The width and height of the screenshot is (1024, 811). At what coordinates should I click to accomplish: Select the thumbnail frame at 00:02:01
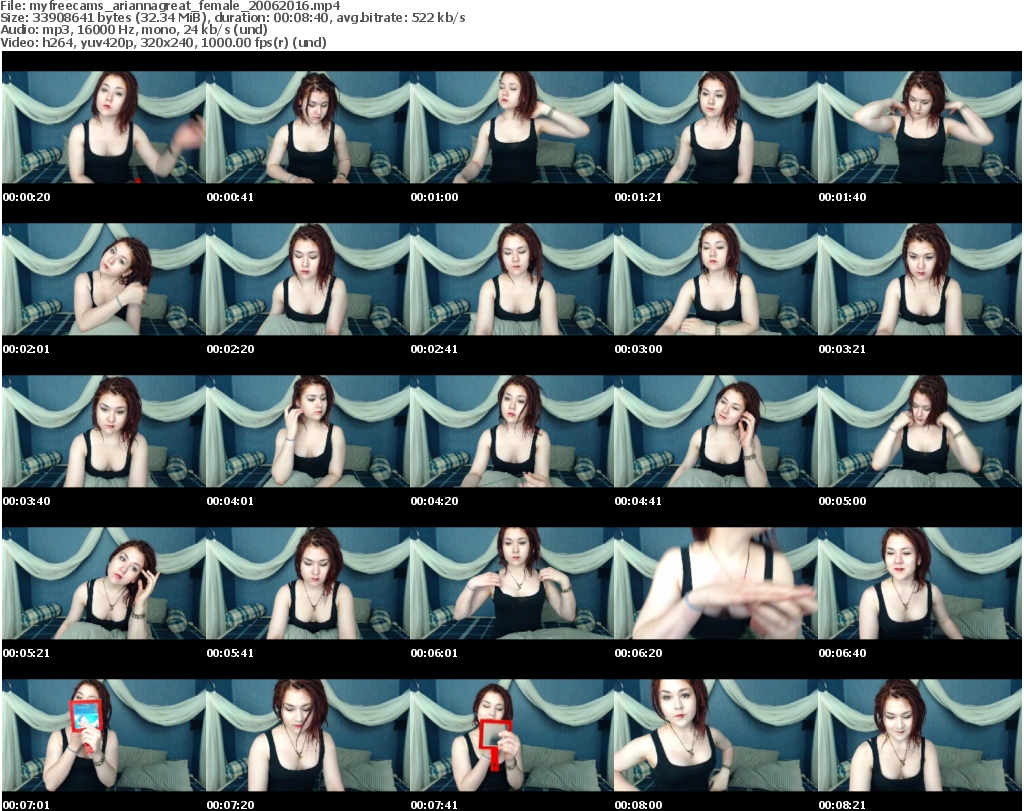(x=104, y=279)
